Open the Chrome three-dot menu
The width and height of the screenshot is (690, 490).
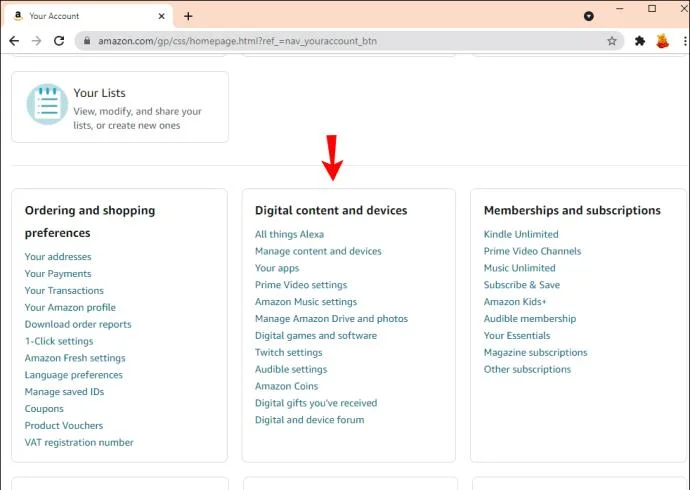685,41
